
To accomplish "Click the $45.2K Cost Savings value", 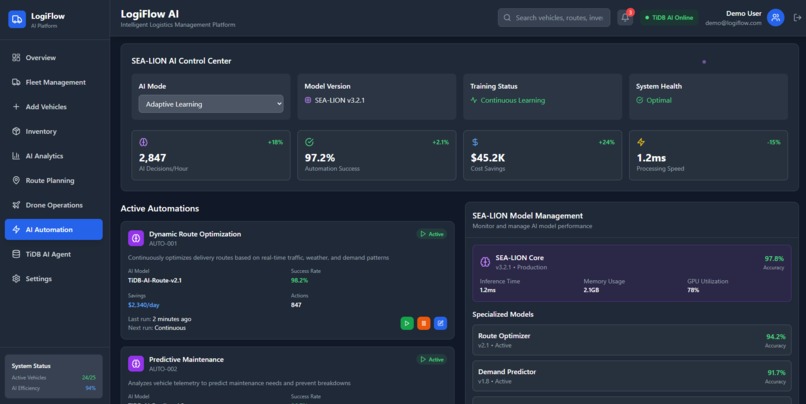I will (x=487, y=158).
